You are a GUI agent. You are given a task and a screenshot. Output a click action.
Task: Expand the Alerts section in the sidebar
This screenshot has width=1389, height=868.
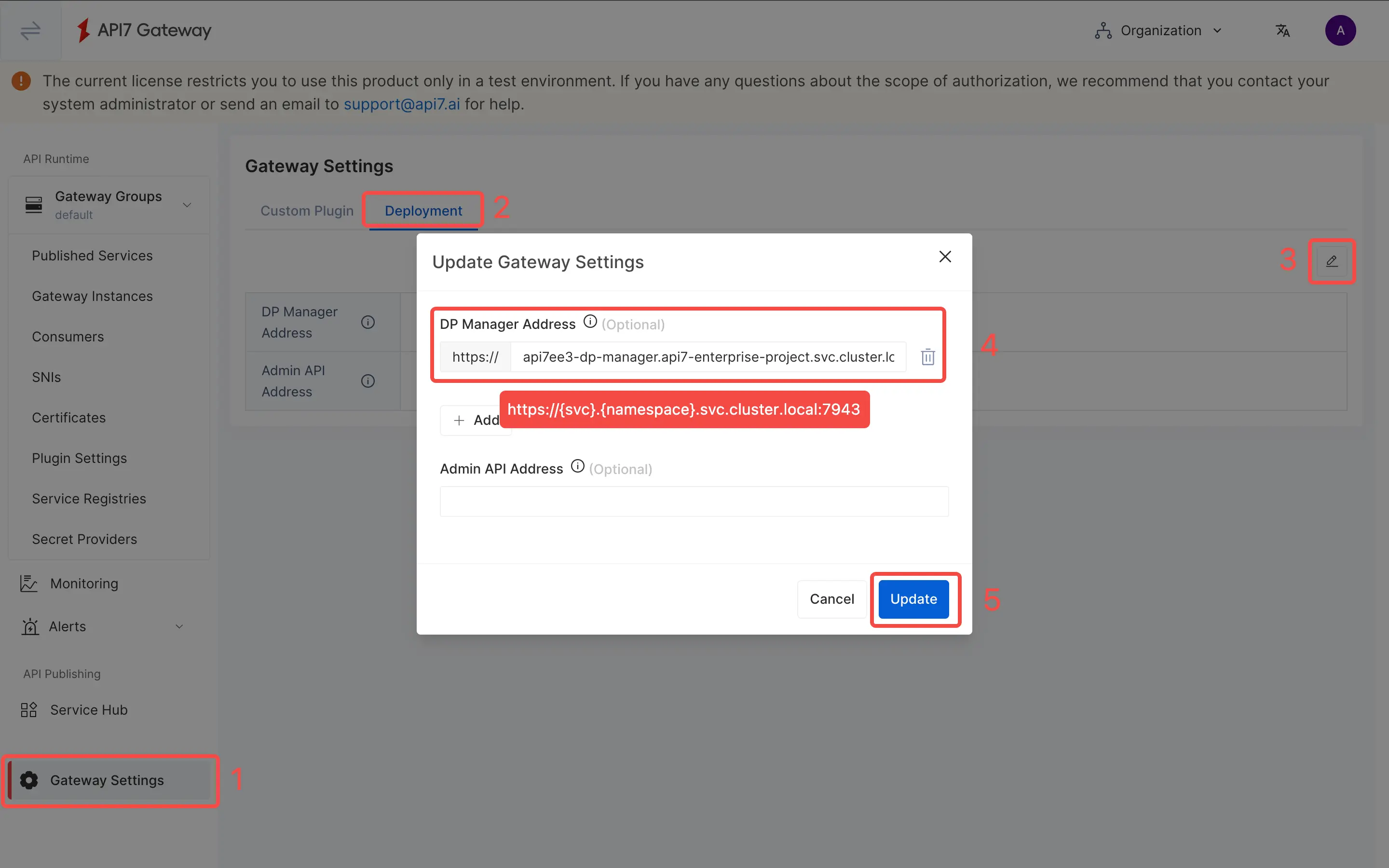coord(179,626)
